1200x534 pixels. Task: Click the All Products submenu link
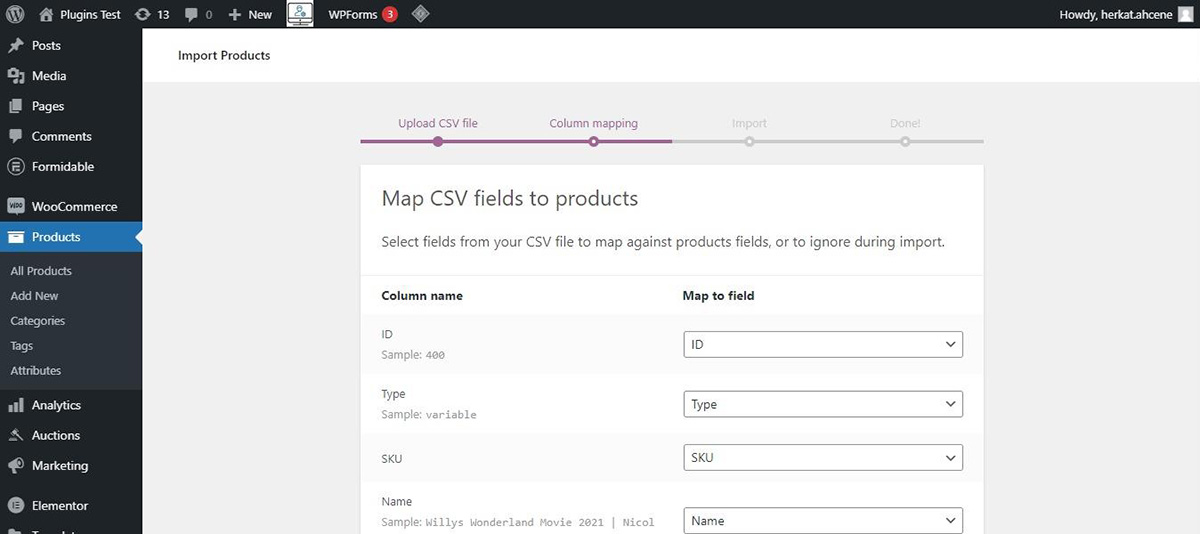point(41,271)
